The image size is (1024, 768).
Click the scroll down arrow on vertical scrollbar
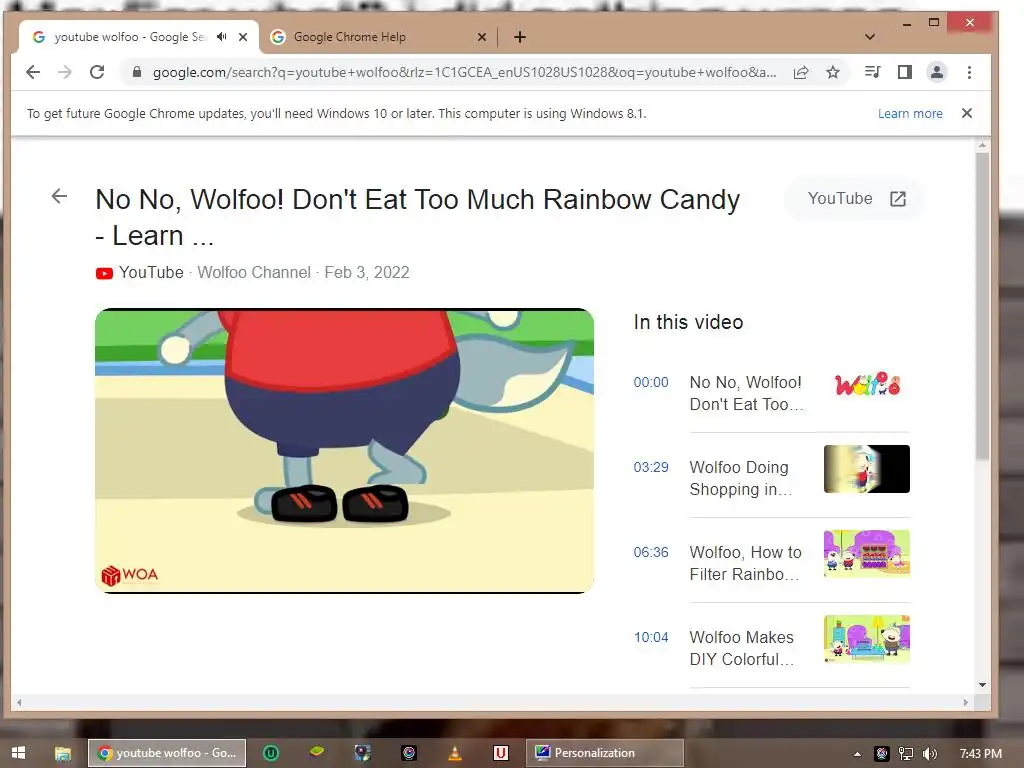982,685
